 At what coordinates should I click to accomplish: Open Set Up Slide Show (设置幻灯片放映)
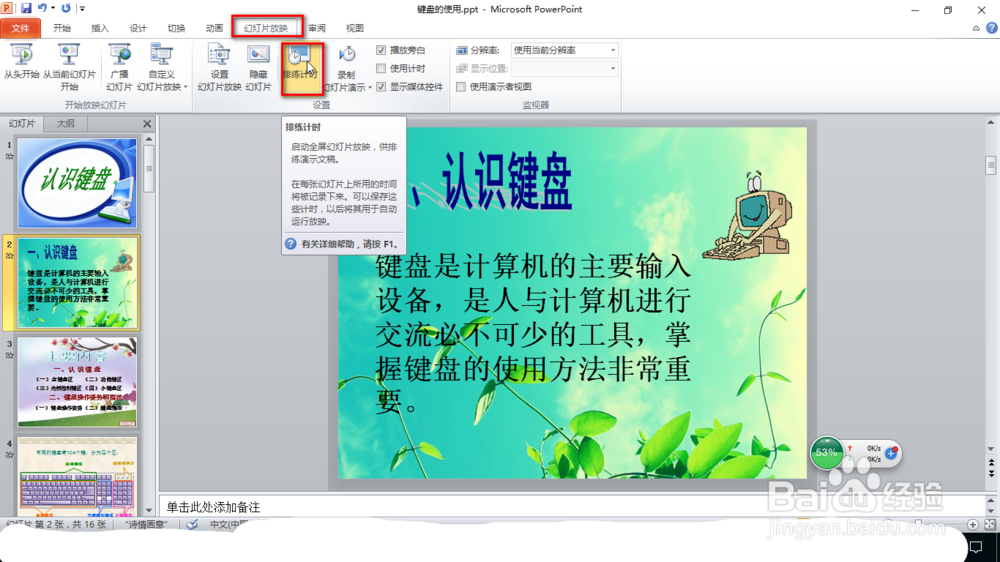click(x=219, y=68)
